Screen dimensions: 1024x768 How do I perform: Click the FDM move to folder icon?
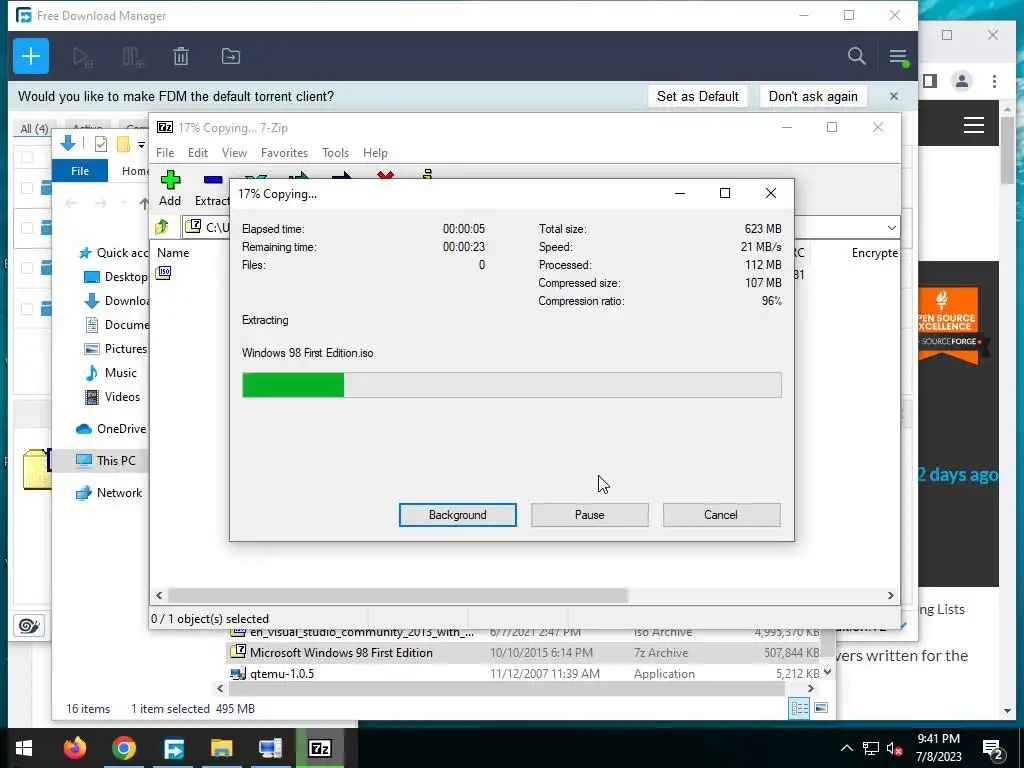(231, 57)
